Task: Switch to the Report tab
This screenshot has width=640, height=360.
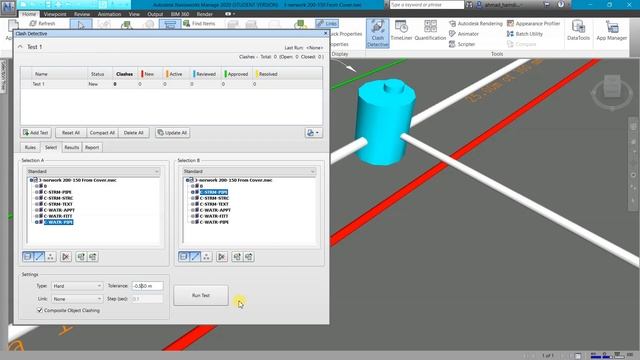Action: [92, 147]
